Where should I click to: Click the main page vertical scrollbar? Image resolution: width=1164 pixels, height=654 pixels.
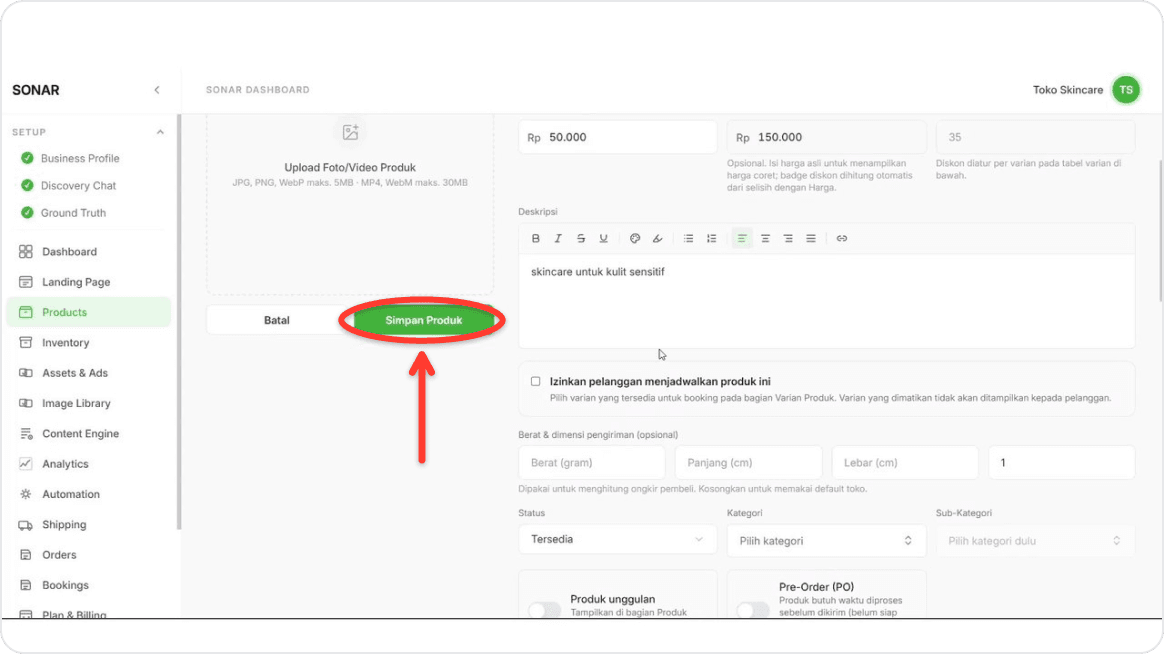(x=1160, y=231)
